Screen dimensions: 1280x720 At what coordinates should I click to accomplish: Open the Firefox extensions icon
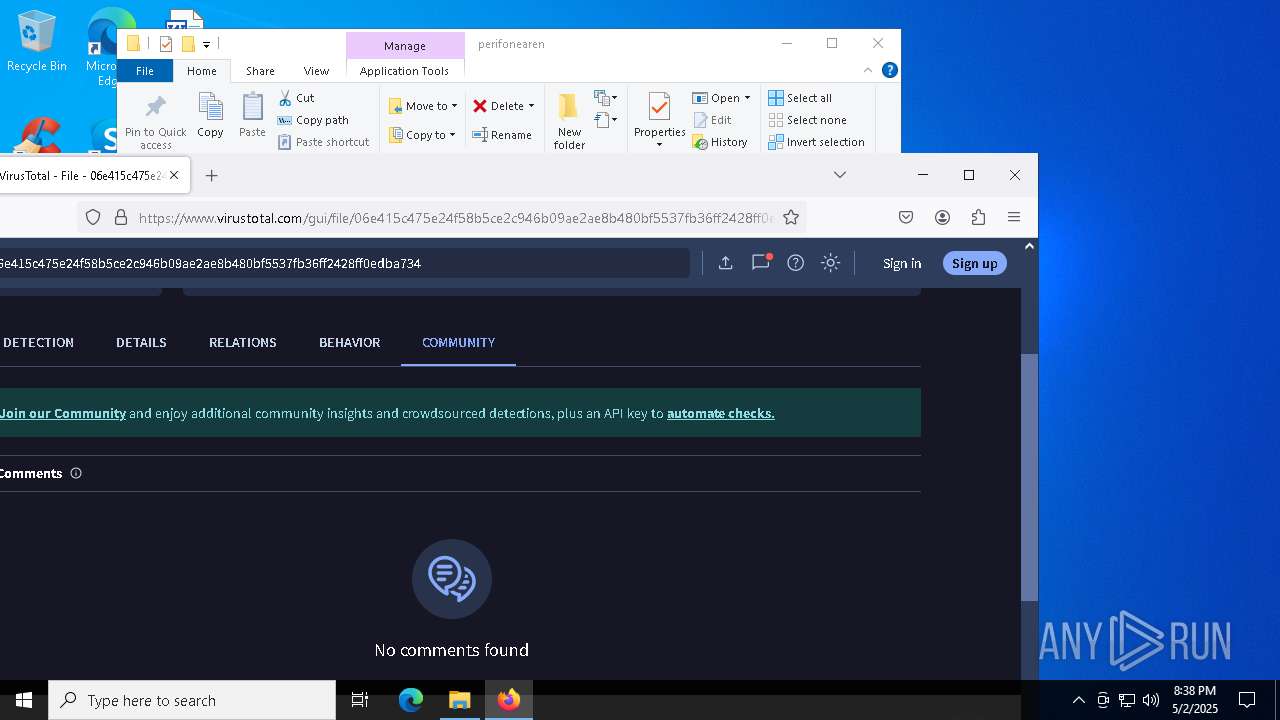tap(978, 218)
